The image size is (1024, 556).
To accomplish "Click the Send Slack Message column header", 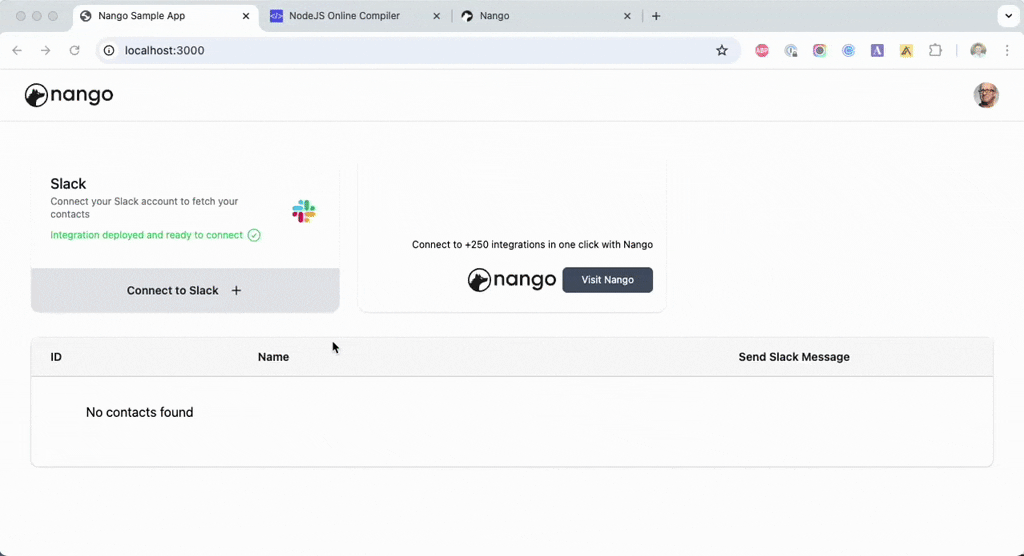I will (793, 357).
